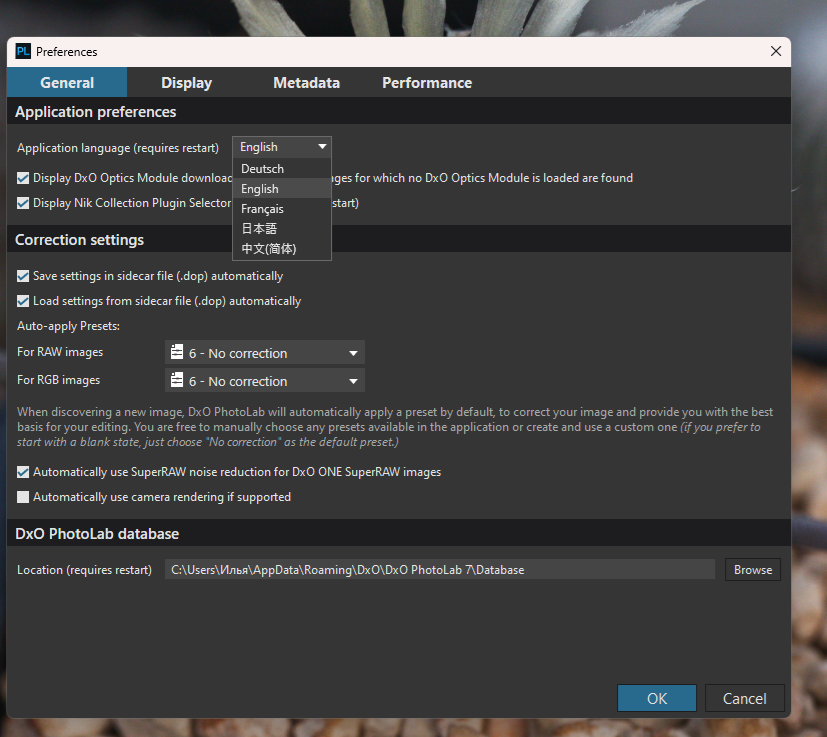Screen dimensions: 827x737
Task: Uncheck Save settings in sidecar file automatically
Action: tap(23, 276)
